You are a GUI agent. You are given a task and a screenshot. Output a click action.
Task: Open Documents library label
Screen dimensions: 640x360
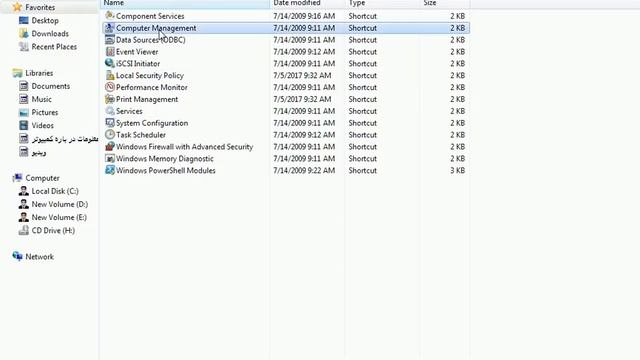51,86
